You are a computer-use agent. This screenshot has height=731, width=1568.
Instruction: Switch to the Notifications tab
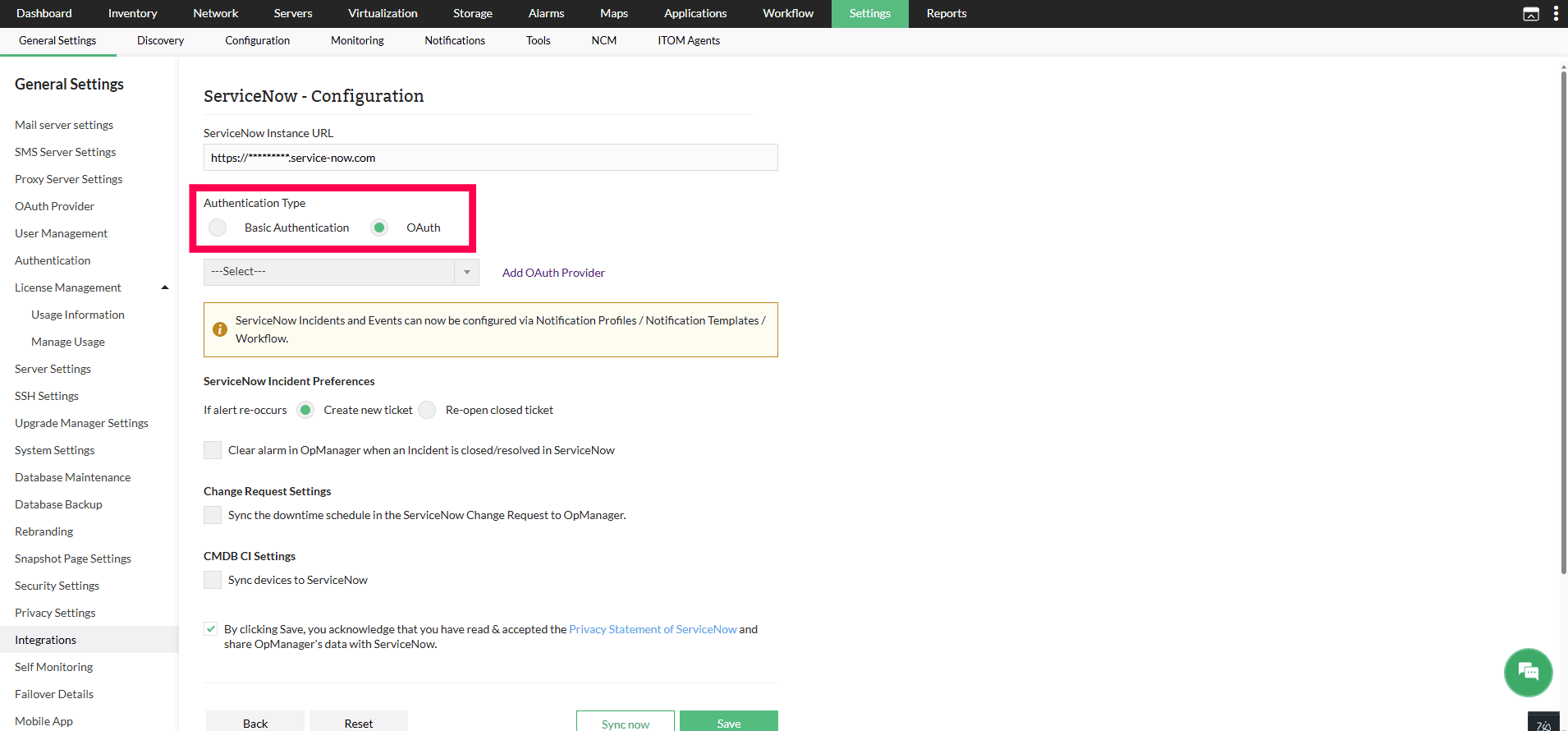[455, 40]
